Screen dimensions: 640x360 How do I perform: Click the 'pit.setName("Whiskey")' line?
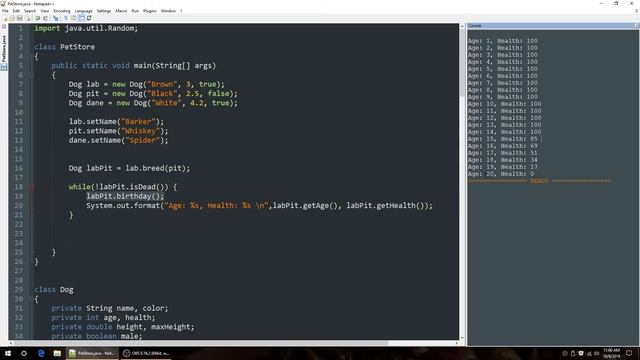pyautogui.click(x=118, y=131)
